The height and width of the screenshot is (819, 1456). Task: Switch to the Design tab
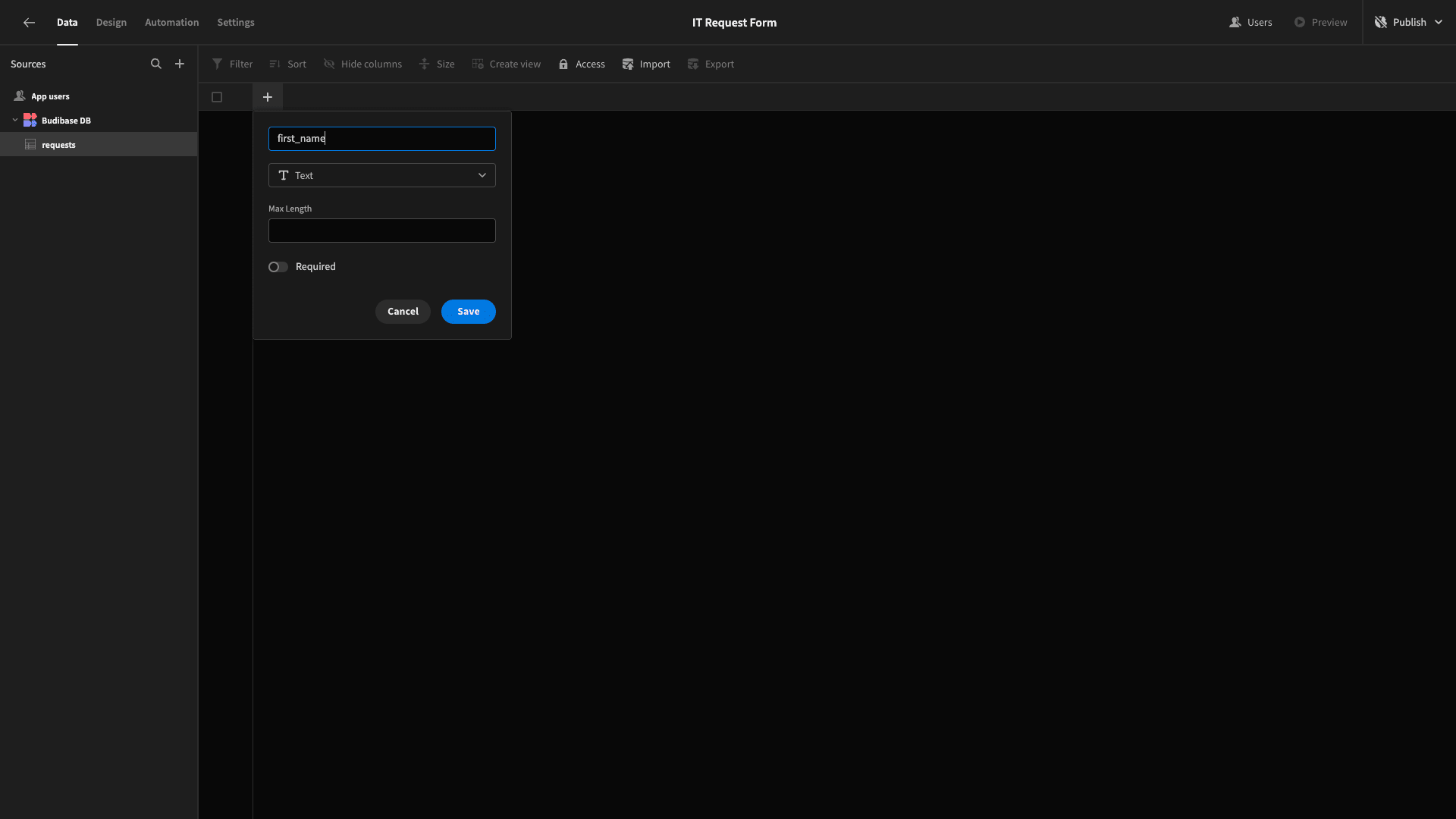click(111, 23)
